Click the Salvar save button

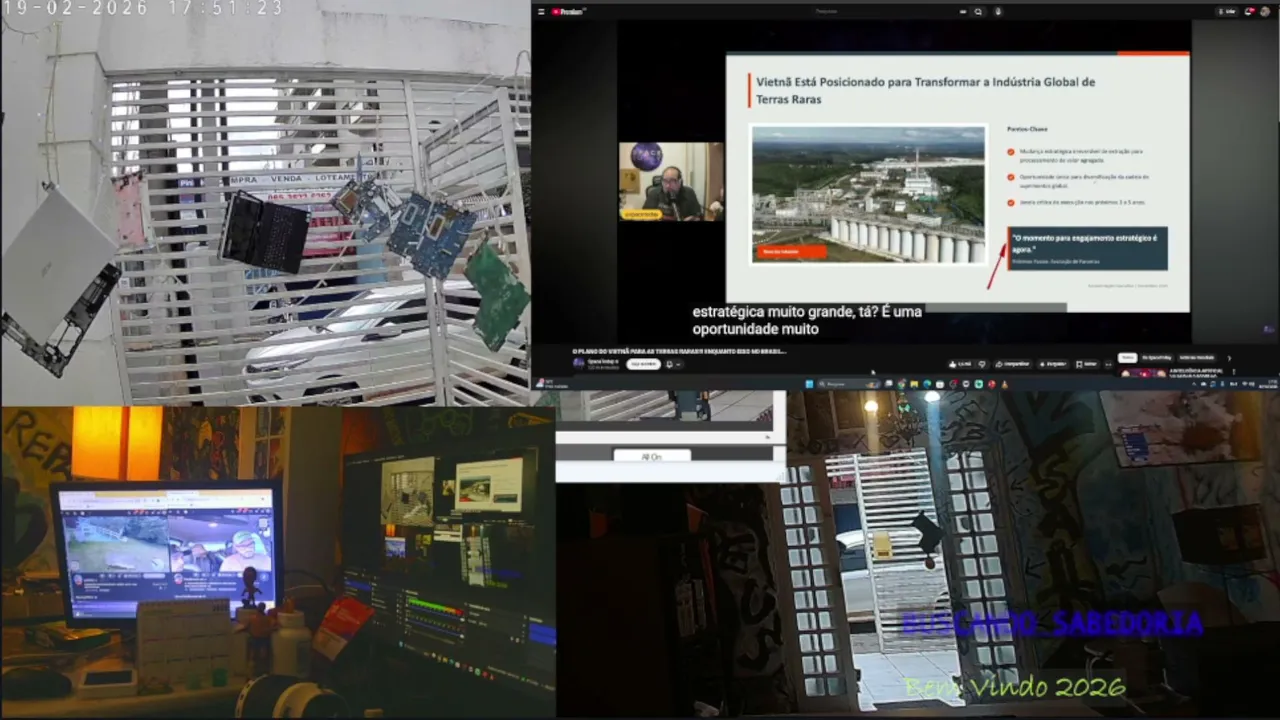pyautogui.click(x=1086, y=364)
